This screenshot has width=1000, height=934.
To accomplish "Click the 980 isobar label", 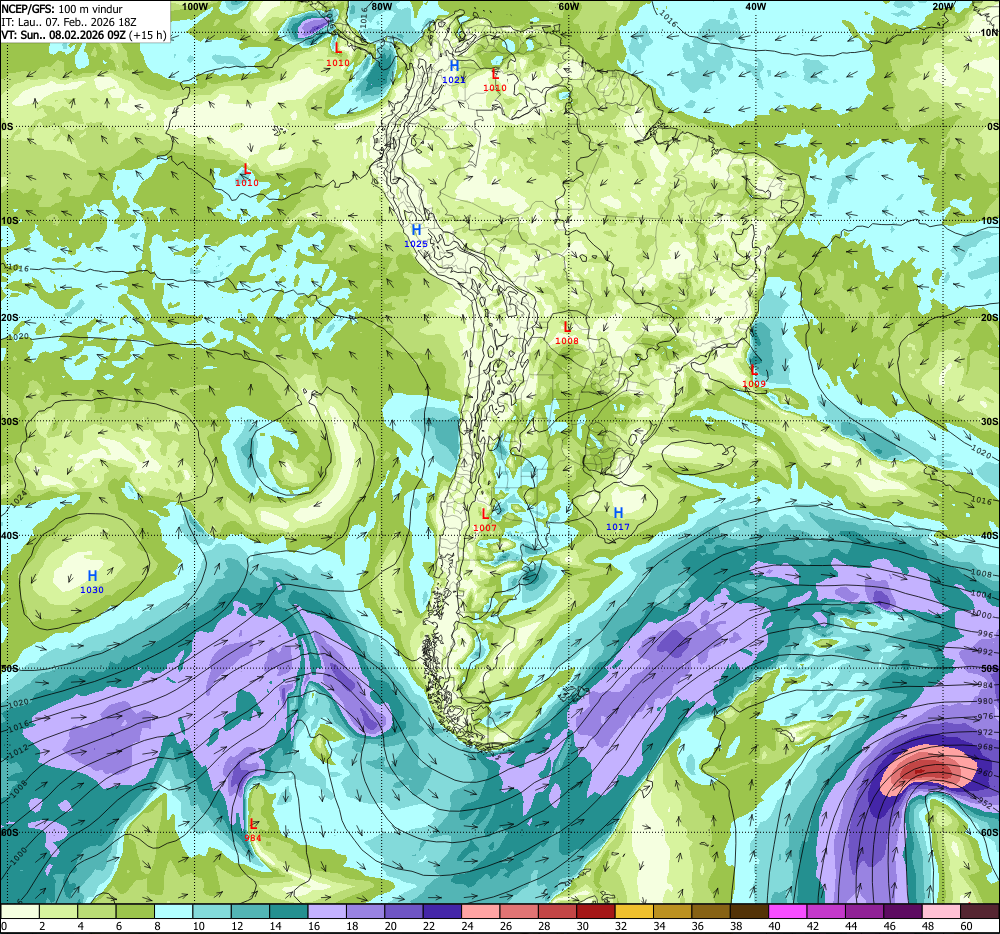I will pos(985,701).
